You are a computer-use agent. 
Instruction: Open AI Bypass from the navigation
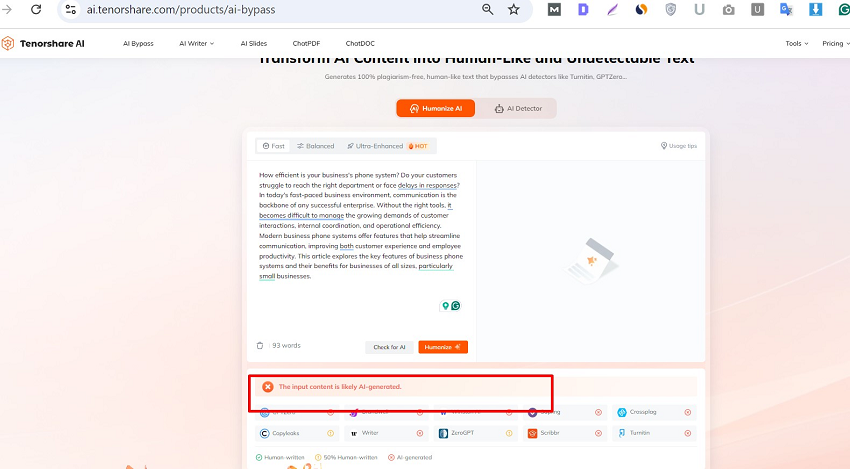138,43
